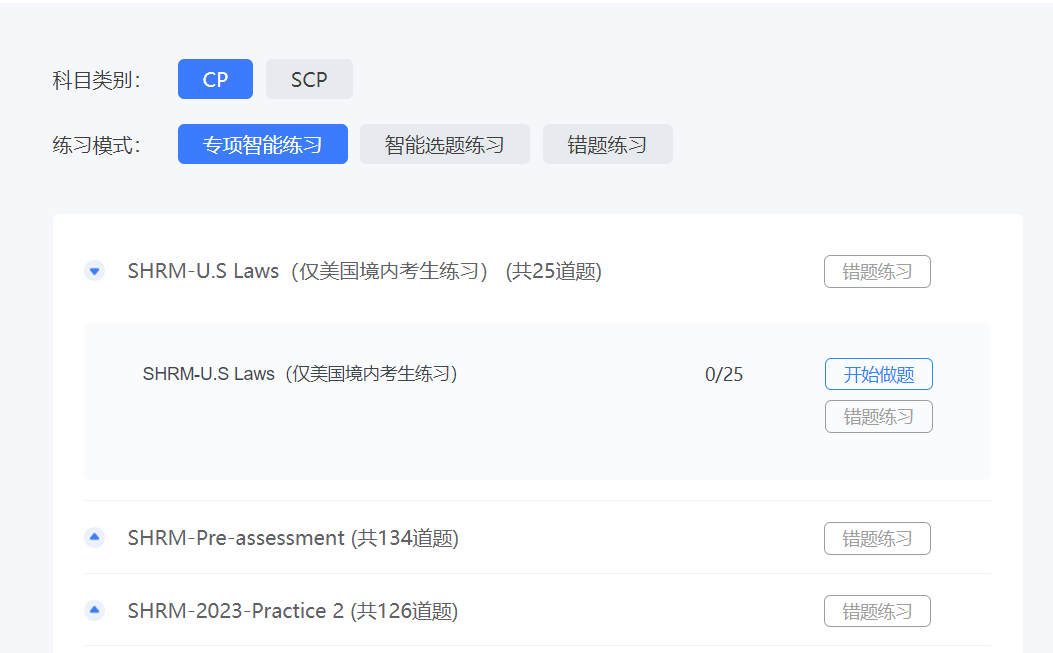The height and width of the screenshot is (653, 1053).
Task: Select the CP subject category
Action: (x=215, y=79)
